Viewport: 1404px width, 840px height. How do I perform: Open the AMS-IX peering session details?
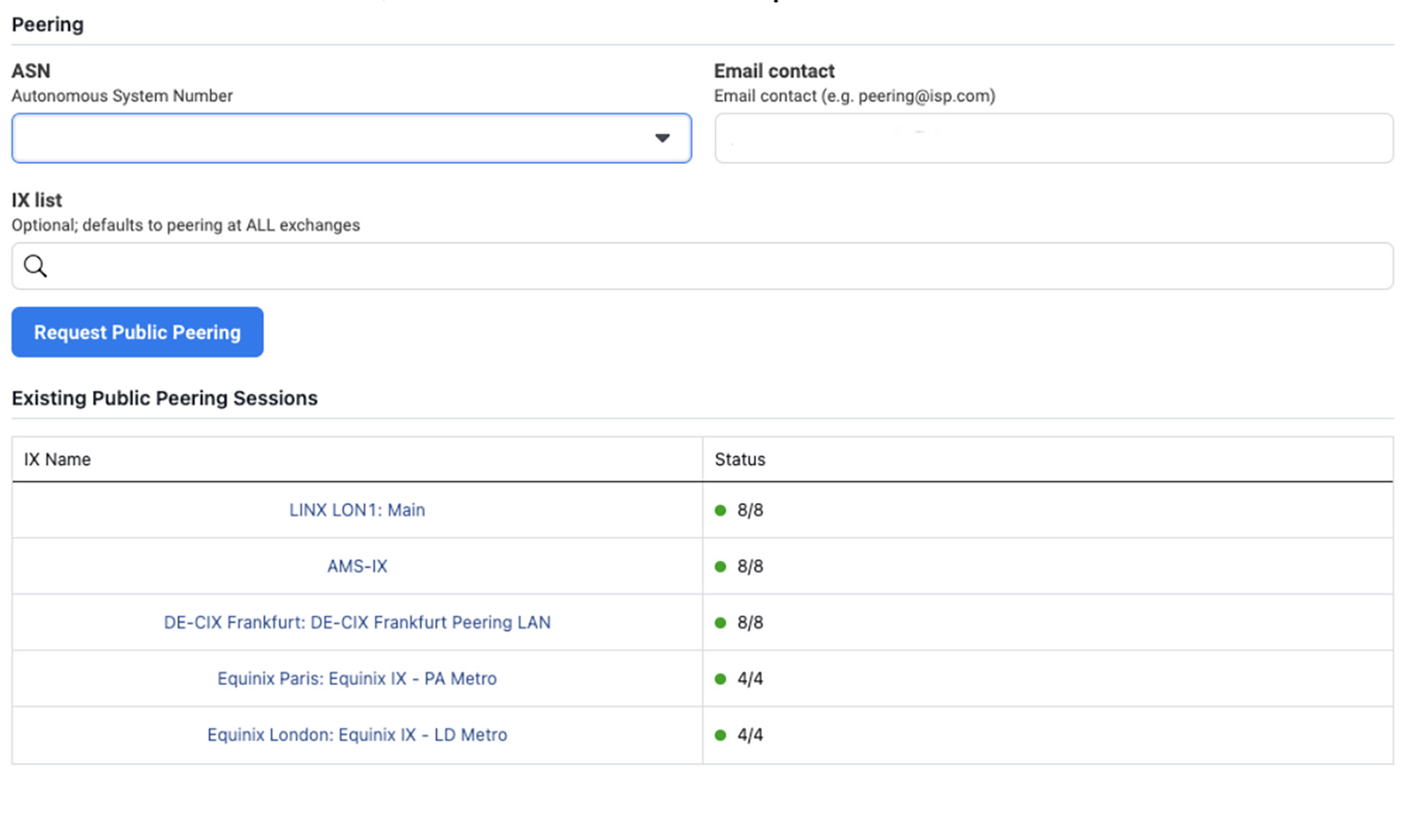coord(357,566)
